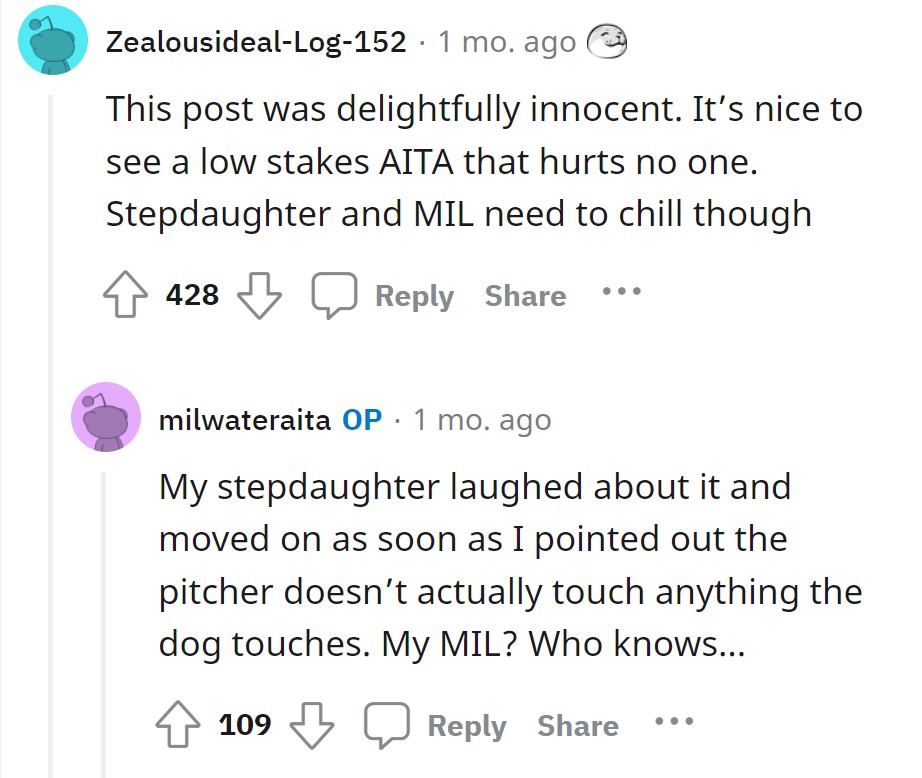Screen dimensions: 922x778
Task: Collapse the top comment thread line
Action: [51, 435]
